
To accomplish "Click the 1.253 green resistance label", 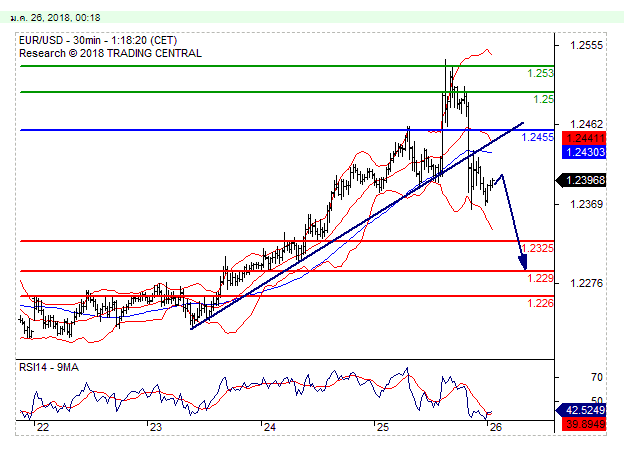I will pyautogui.click(x=540, y=73).
